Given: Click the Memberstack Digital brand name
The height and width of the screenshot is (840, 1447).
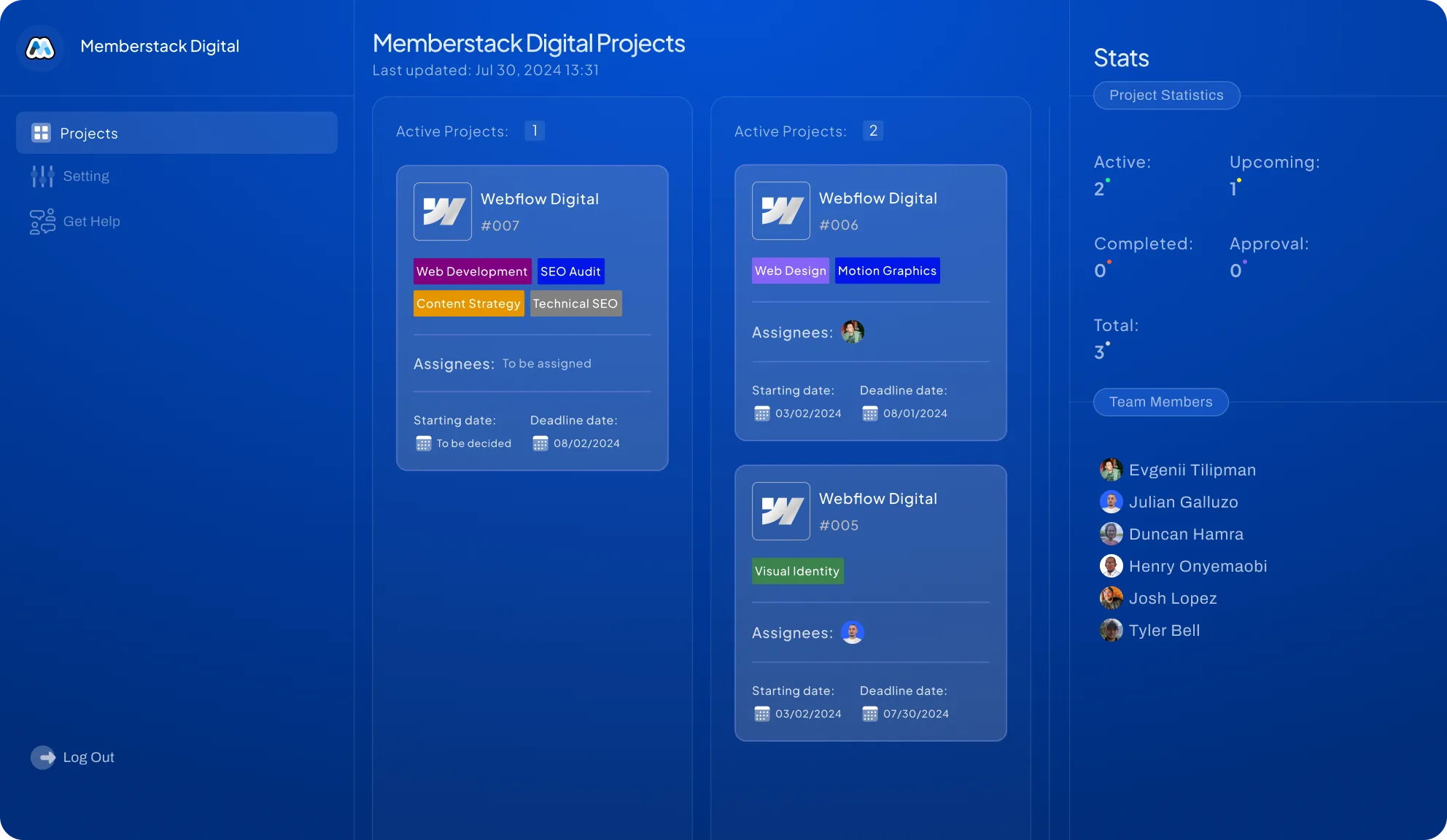Looking at the screenshot, I should 160,46.
